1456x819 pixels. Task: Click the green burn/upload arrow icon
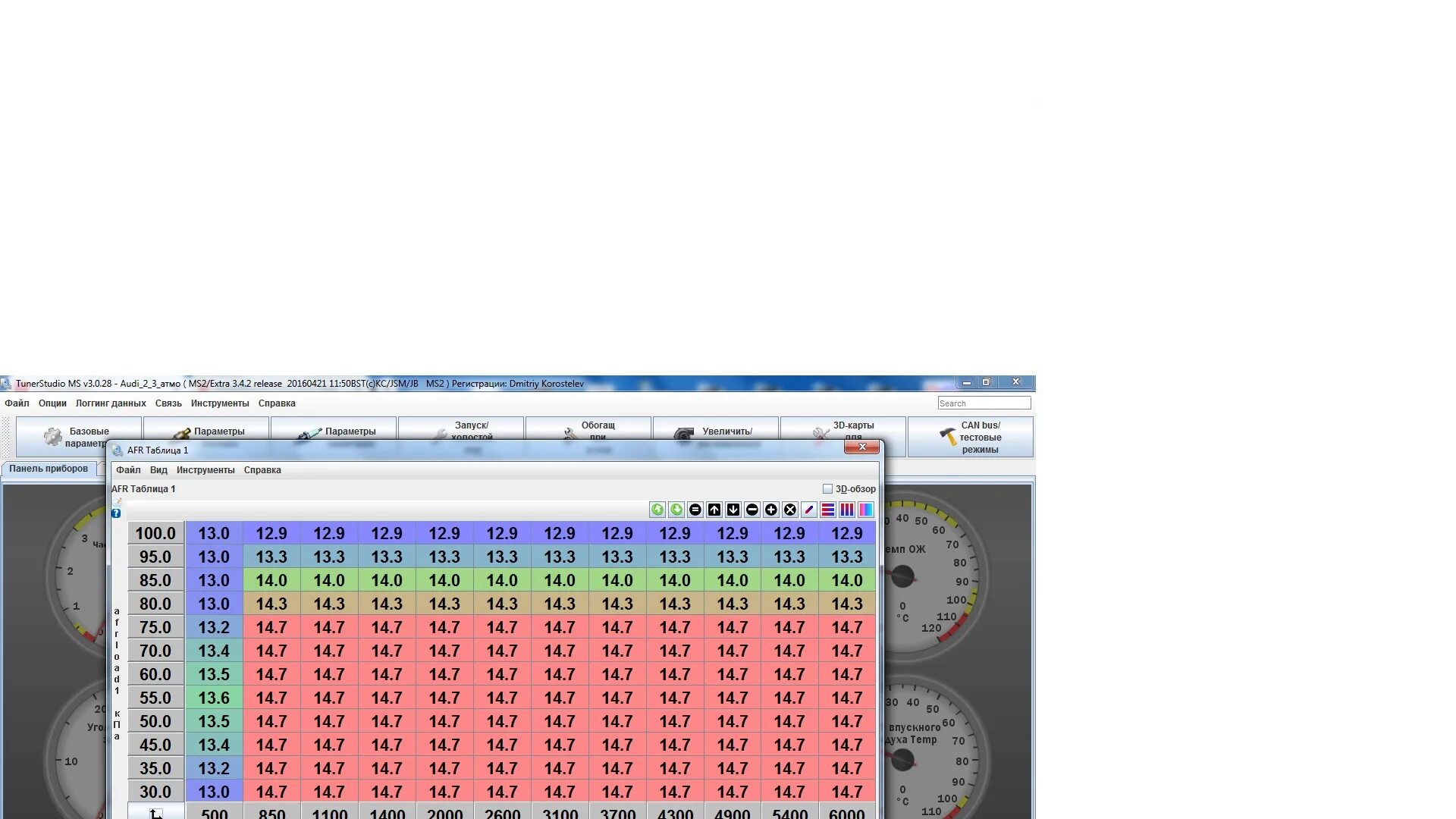point(657,510)
